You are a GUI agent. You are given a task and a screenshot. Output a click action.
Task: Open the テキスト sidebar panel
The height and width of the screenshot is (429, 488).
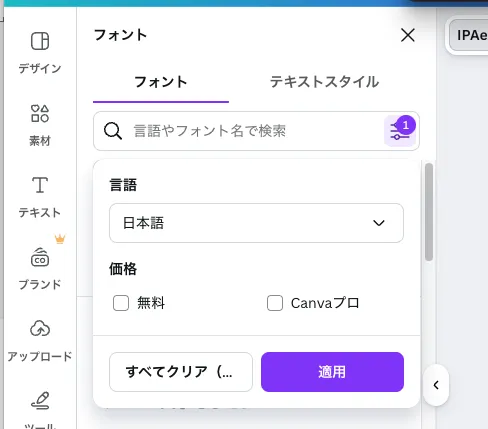pos(40,197)
